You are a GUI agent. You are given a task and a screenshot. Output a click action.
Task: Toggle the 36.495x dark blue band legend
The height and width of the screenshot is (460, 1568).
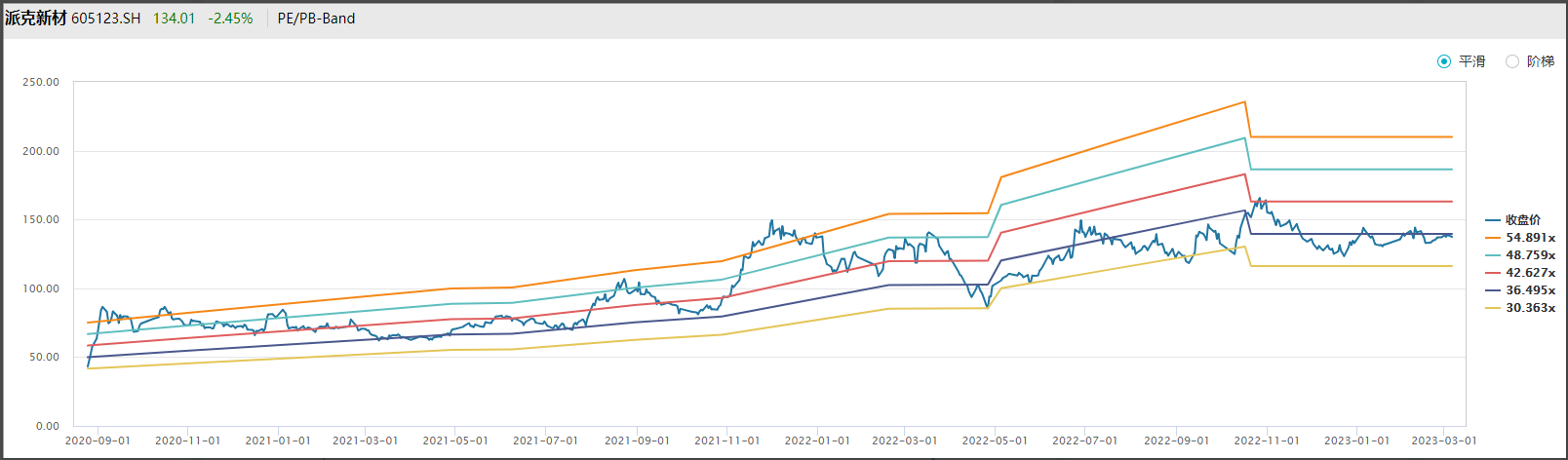pos(1520,290)
